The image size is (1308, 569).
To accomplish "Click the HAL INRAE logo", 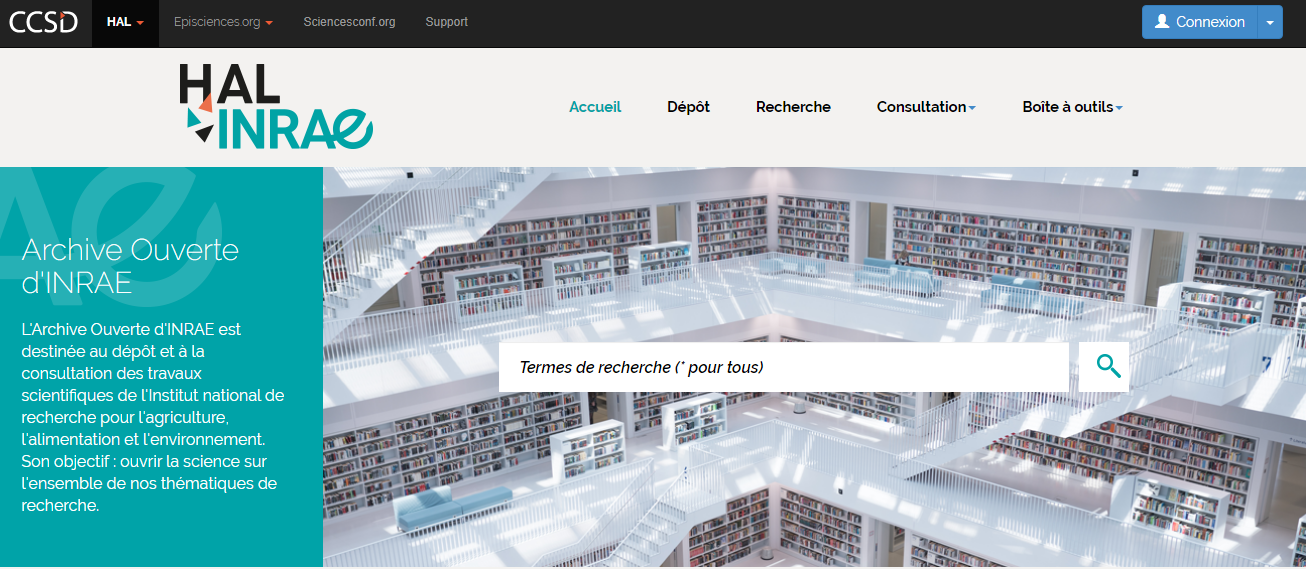I will tap(276, 107).
